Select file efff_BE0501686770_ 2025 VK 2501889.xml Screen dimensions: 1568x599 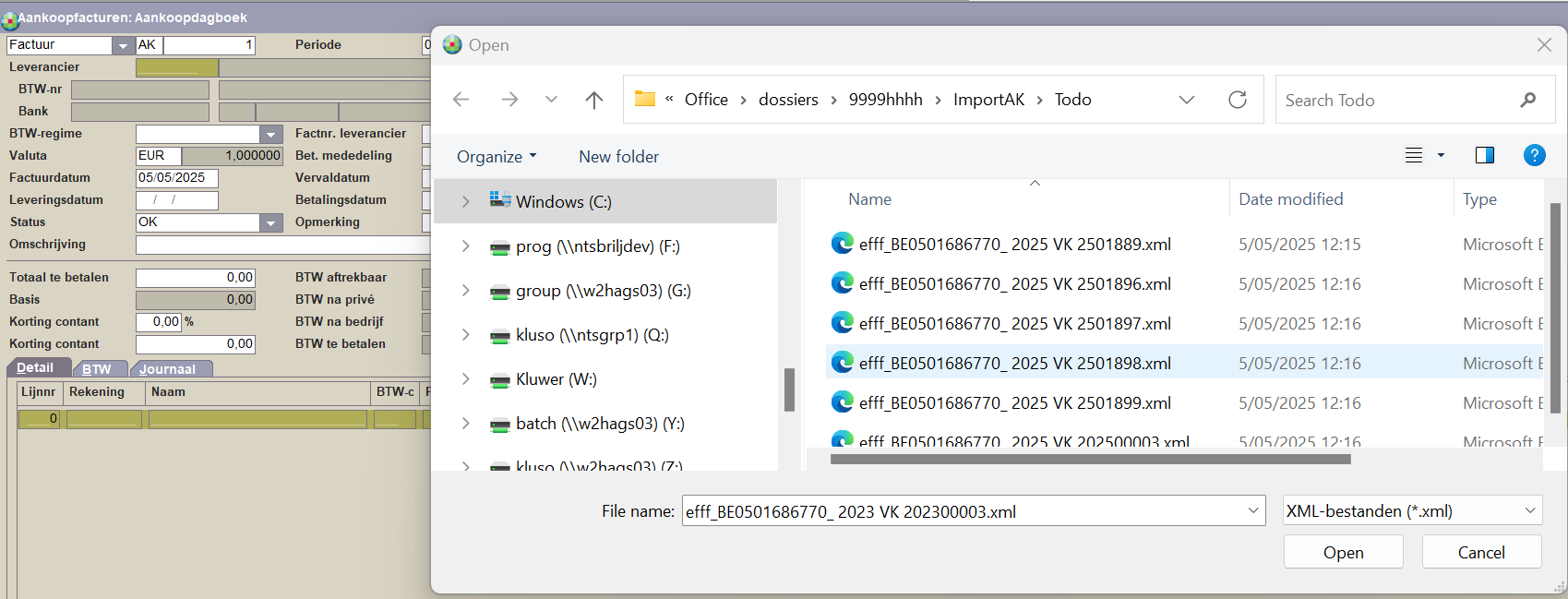point(1014,245)
